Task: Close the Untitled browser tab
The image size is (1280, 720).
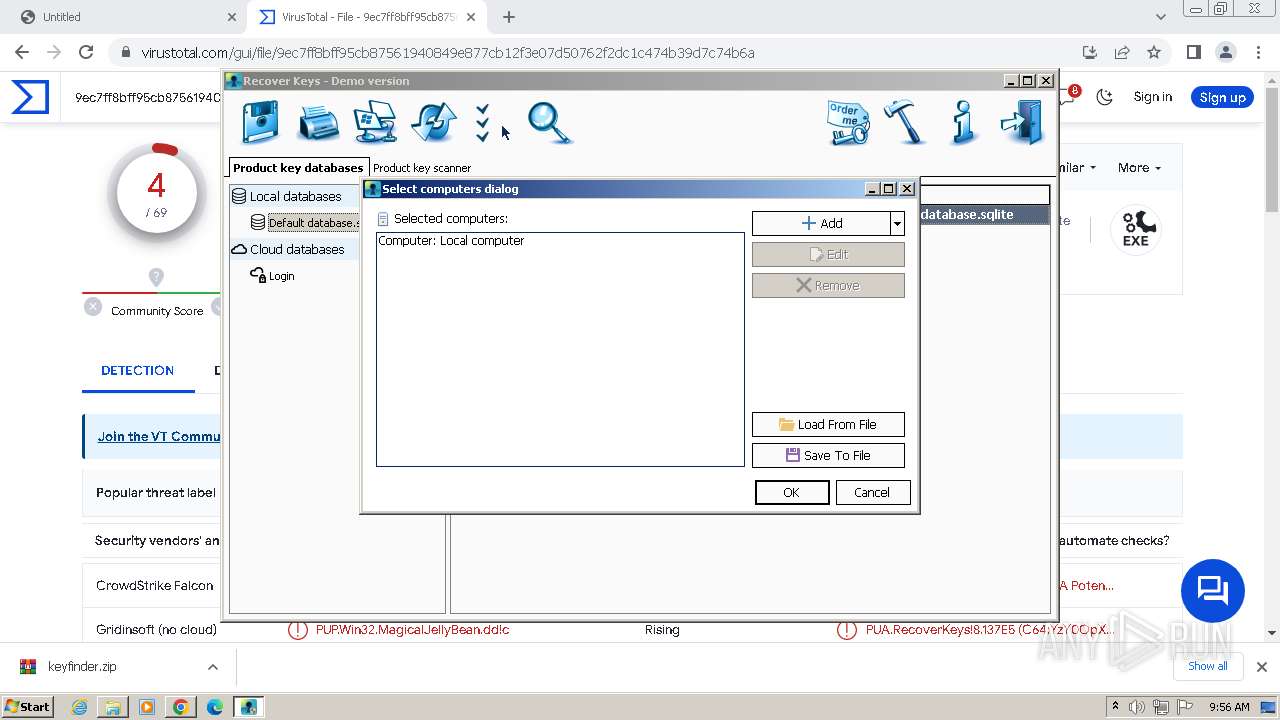Action: [x=232, y=17]
